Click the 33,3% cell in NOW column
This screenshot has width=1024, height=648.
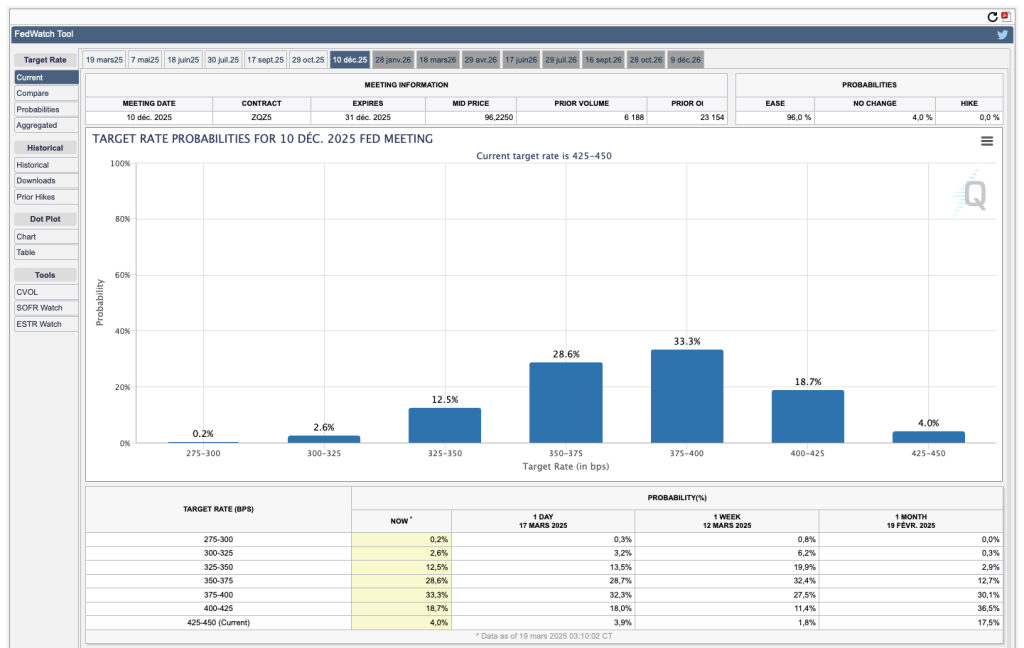[402, 595]
